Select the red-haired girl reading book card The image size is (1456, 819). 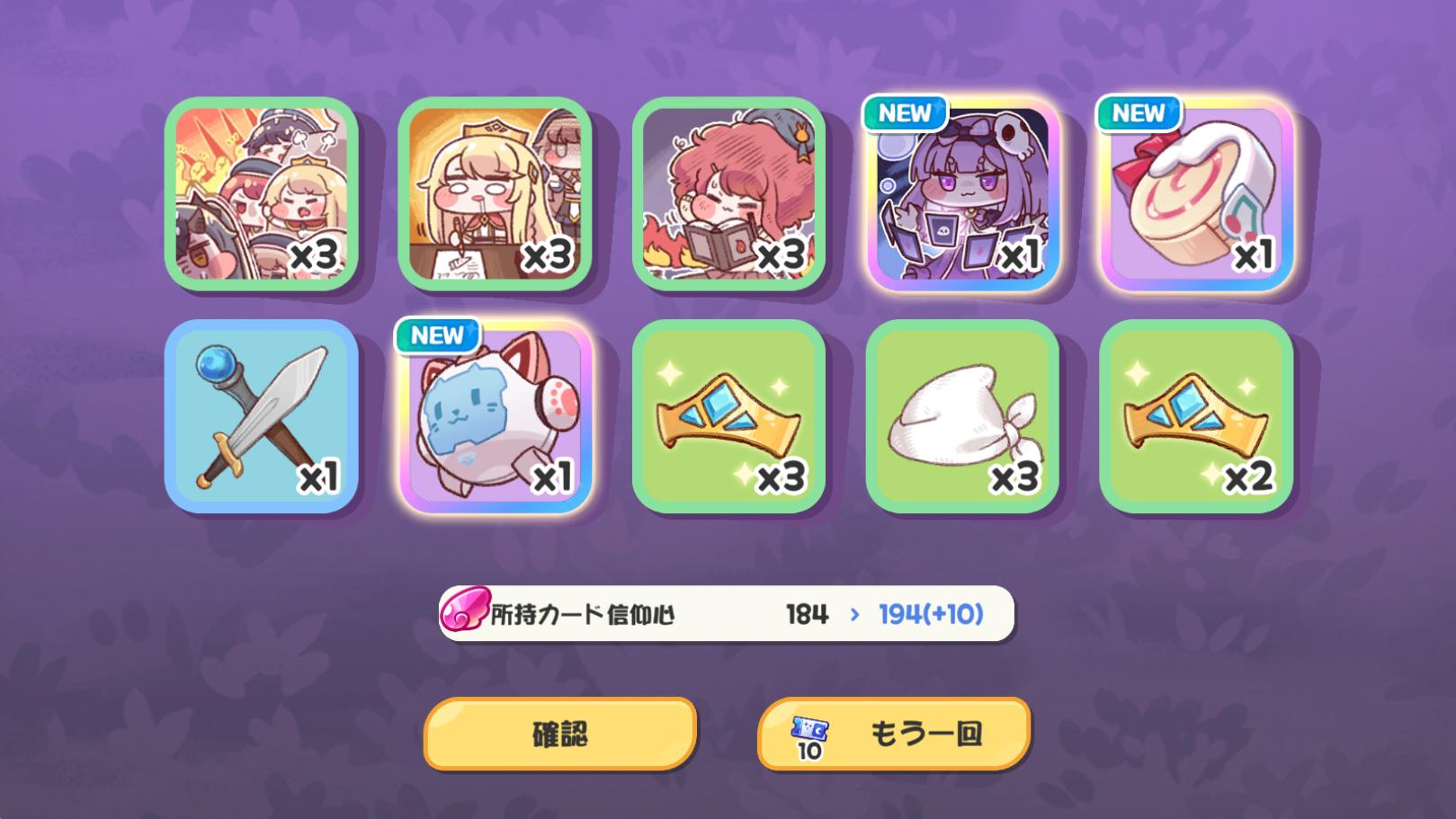pyautogui.click(x=728, y=193)
